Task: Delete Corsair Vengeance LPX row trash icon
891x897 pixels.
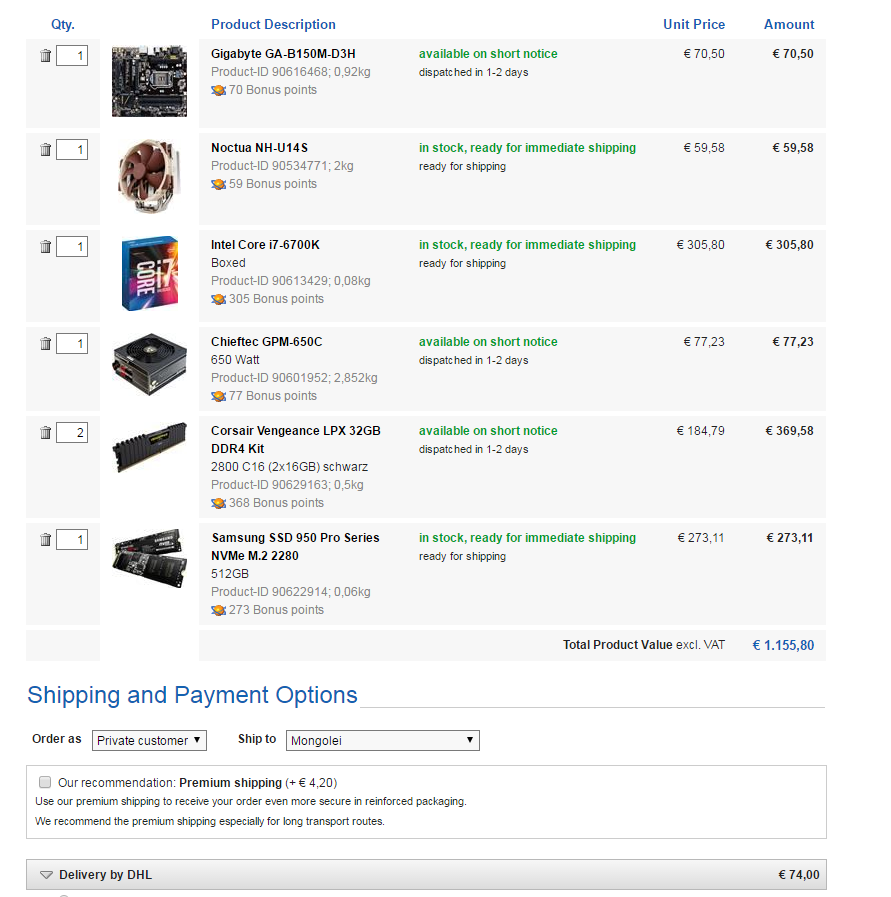Action: (45, 433)
